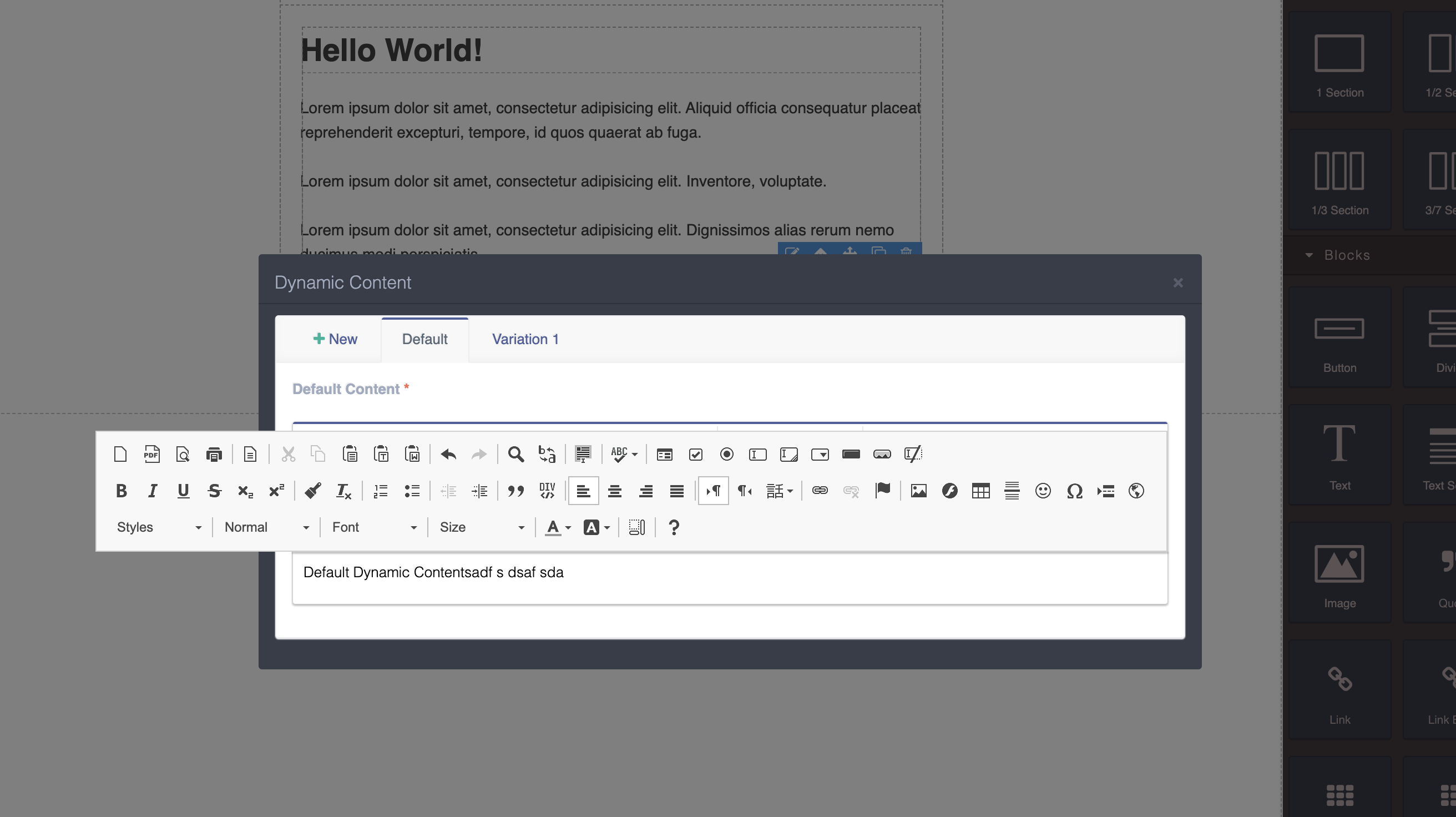Open the Styles dropdown

pyautogui.click(x=158, y=527)
